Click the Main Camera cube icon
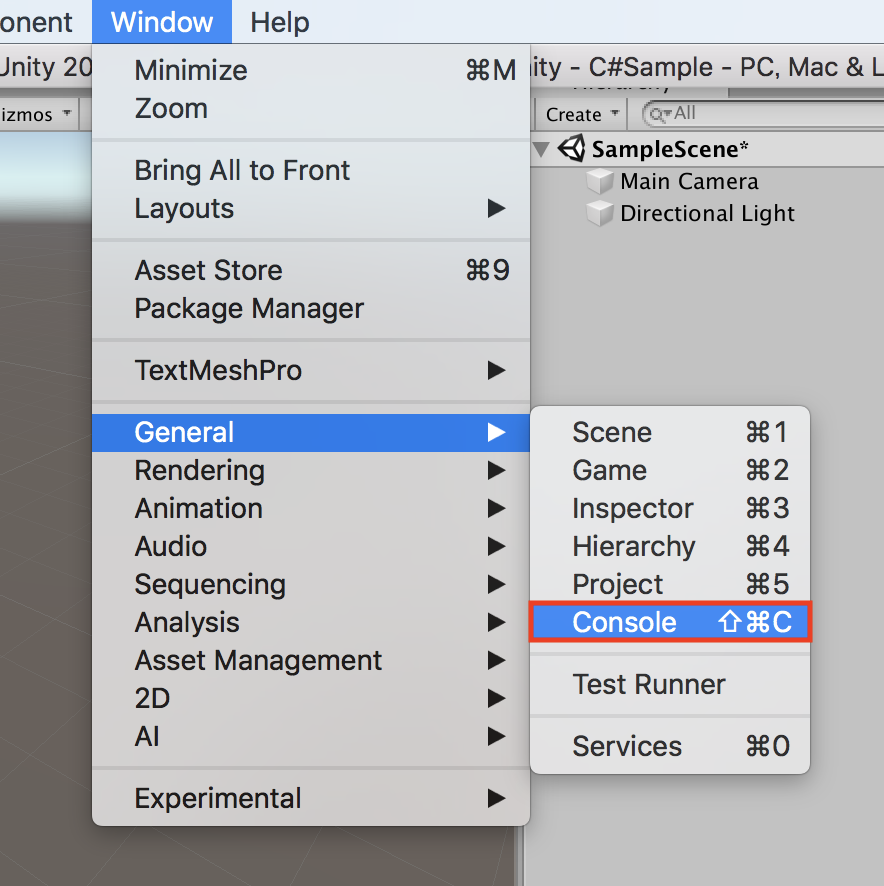884x886 pixels. coord(599,182)
